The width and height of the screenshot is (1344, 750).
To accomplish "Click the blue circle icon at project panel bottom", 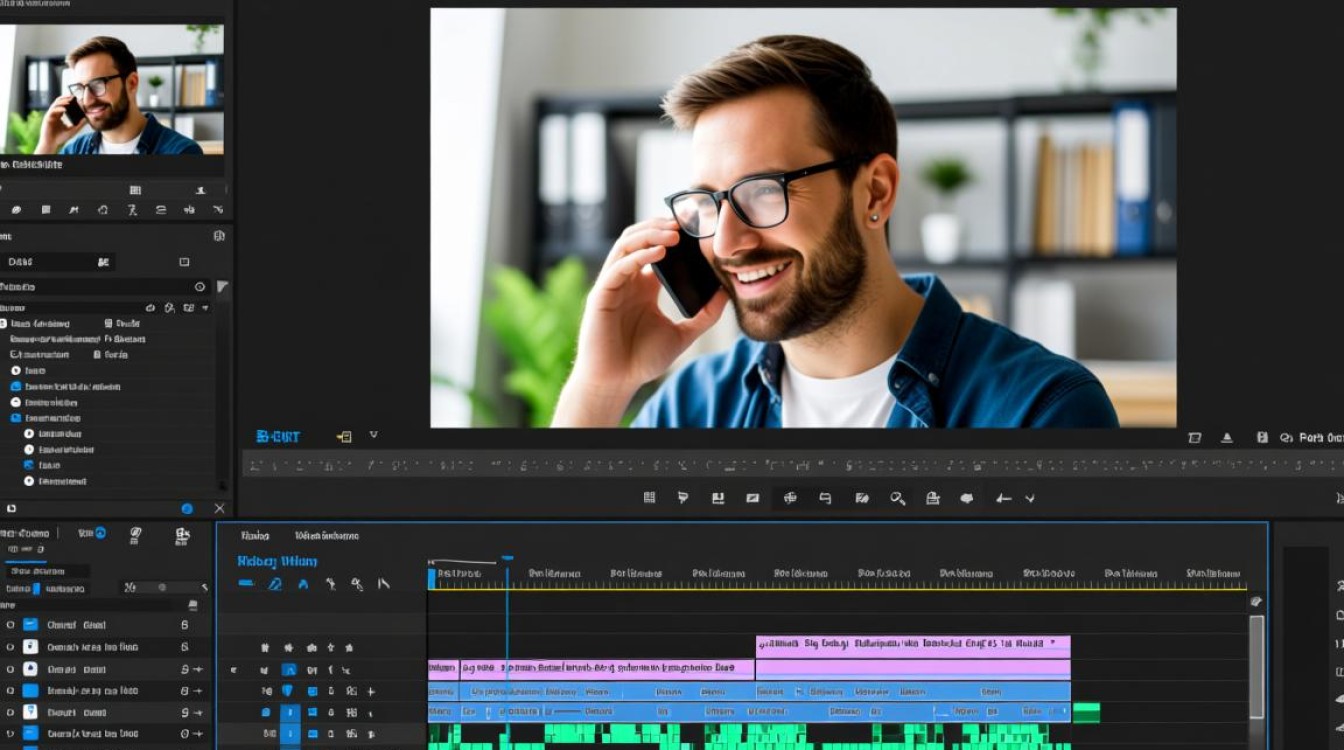I will (187, 509).
